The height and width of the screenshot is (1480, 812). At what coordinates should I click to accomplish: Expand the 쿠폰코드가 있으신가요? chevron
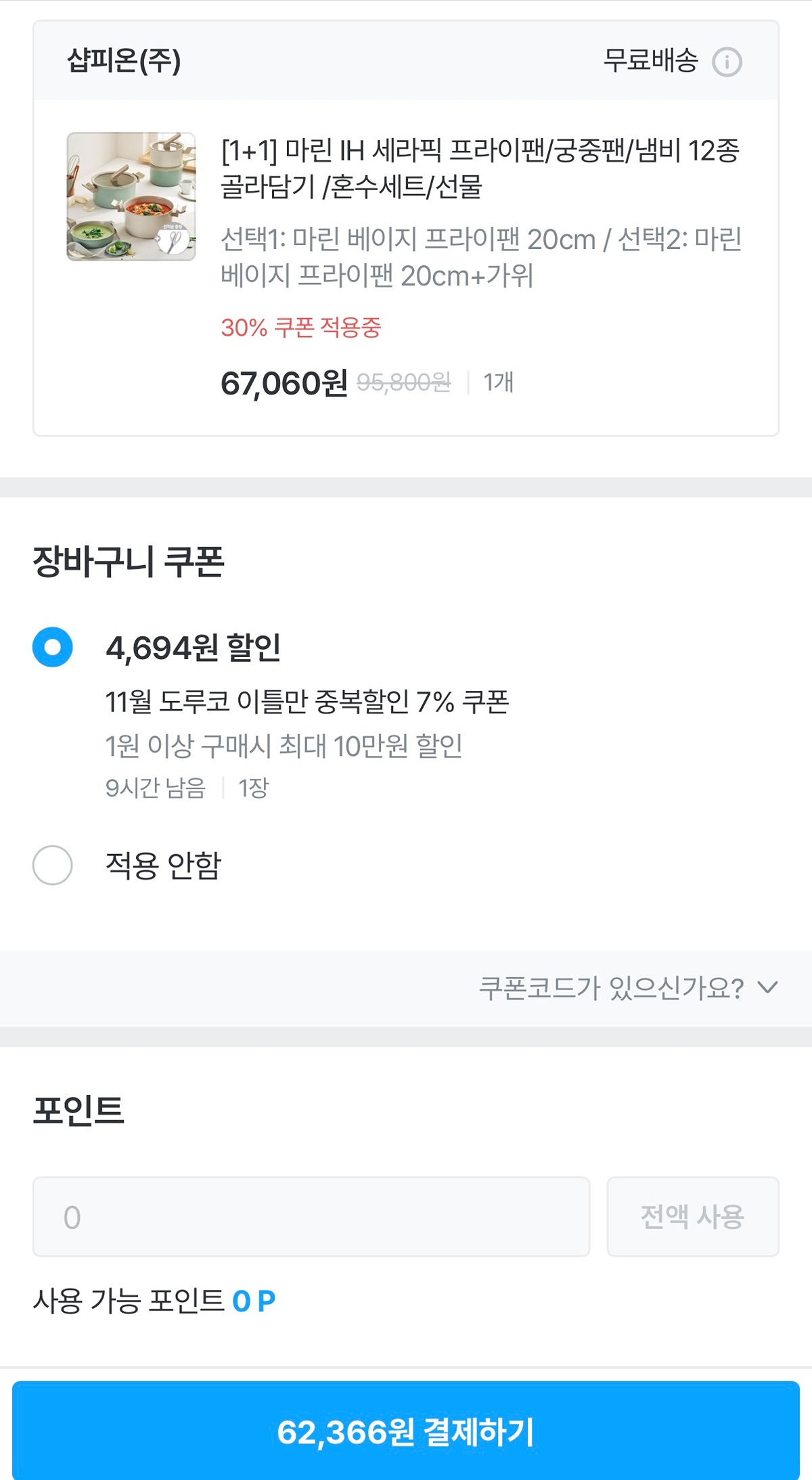point(767,987)
